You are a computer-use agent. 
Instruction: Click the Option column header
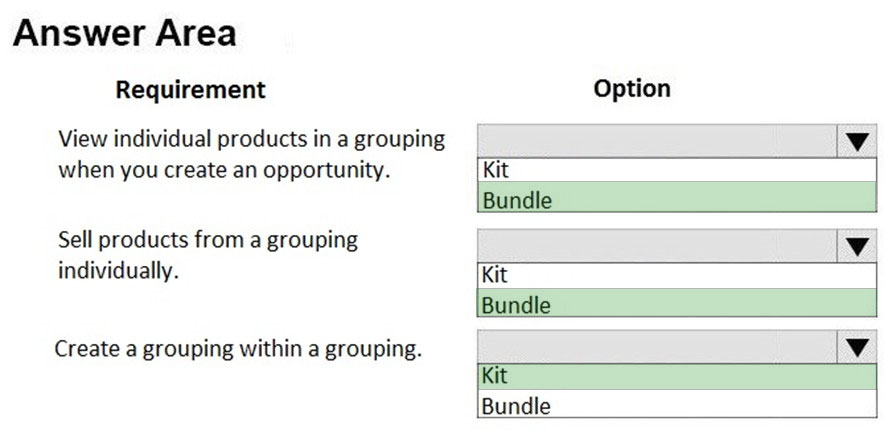point(632,88)
